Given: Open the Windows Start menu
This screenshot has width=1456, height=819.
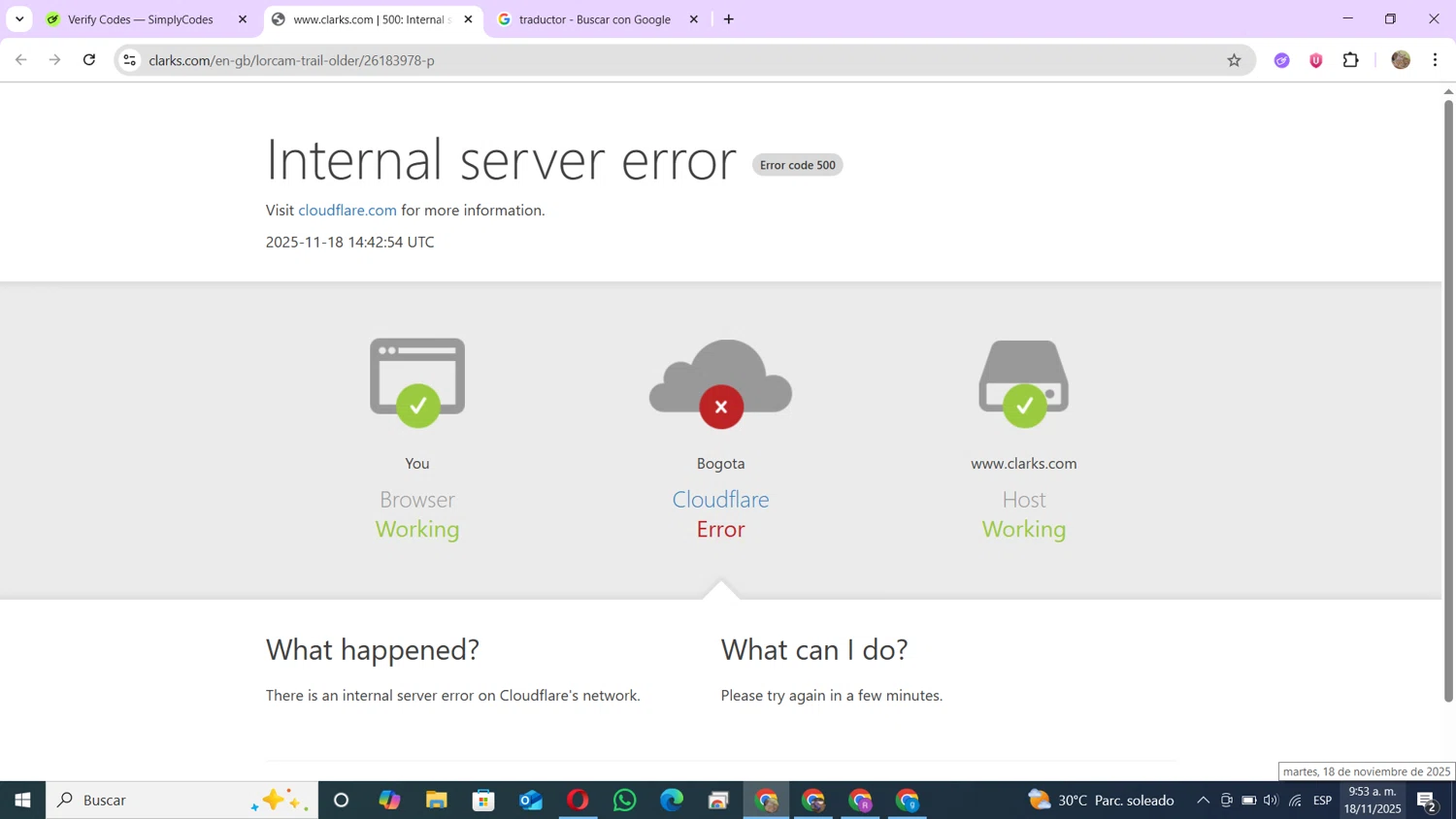Looking at the screenshot, I should 22,801.
